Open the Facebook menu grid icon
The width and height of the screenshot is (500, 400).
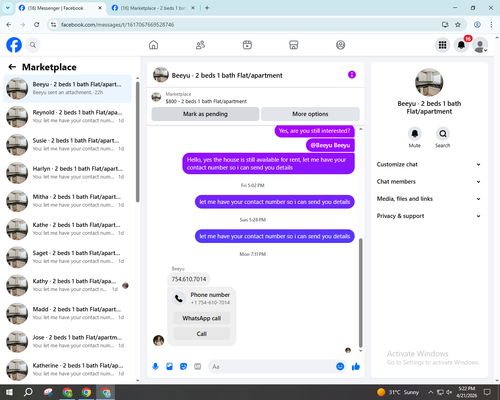(x=442, y=45)
